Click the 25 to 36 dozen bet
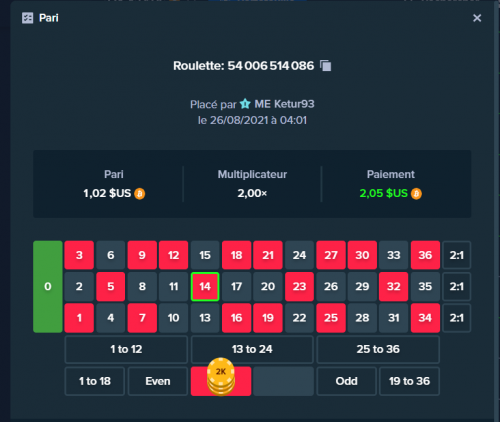Viewport: 500px width, 422px height. click(378, 349)
